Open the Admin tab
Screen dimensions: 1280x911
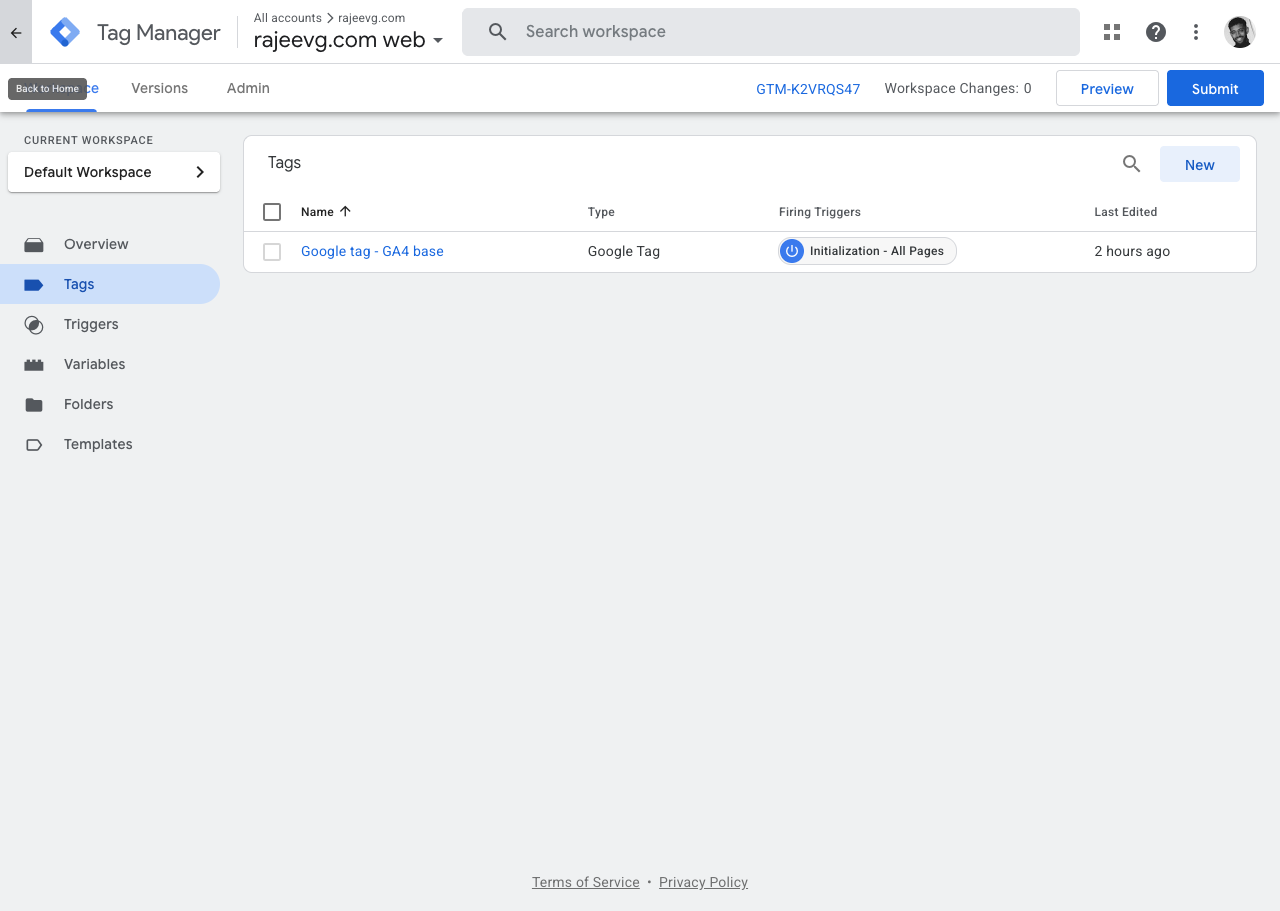click(x=247, y=88)
